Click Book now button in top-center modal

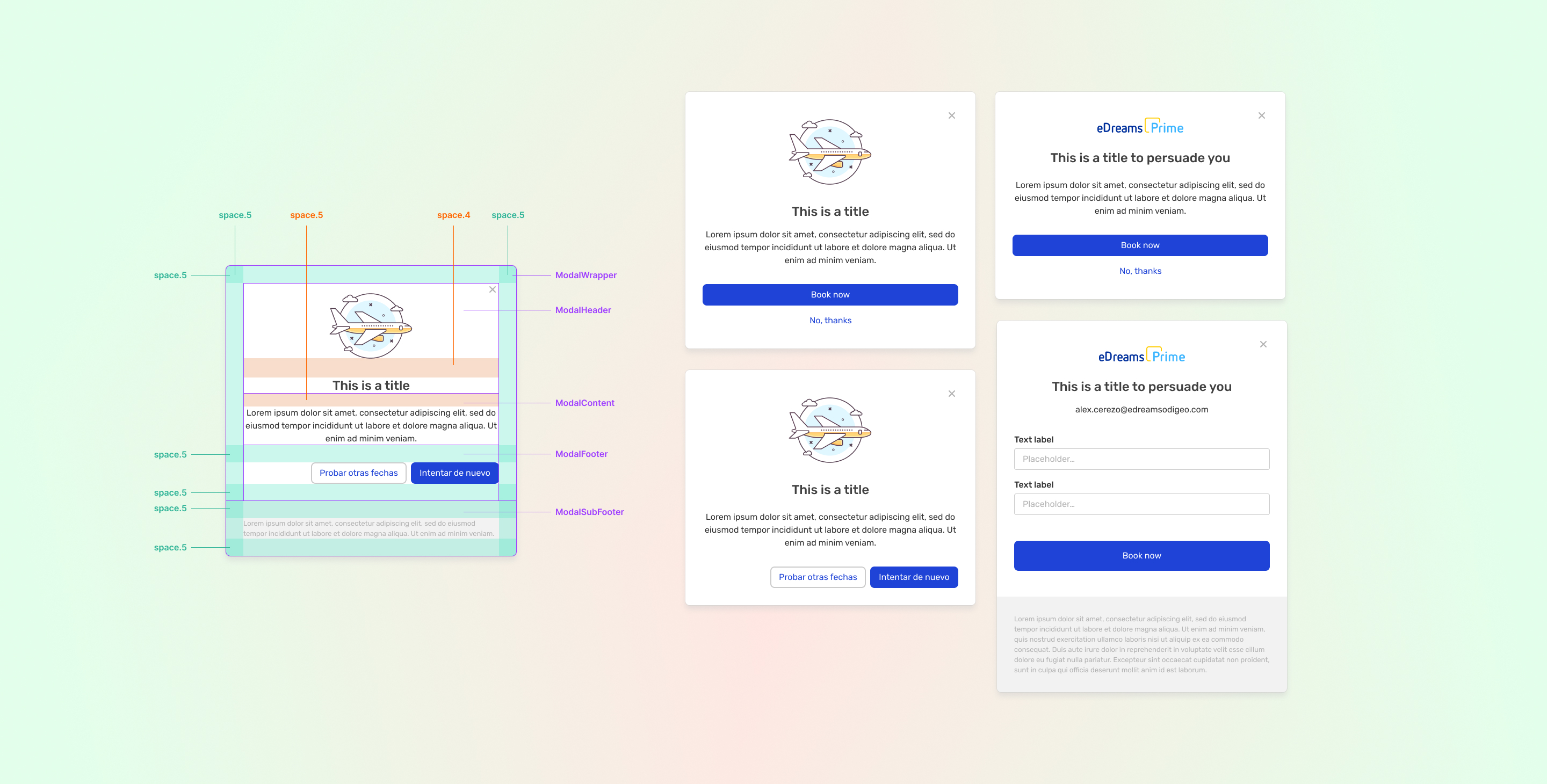[x=830, y=294]
